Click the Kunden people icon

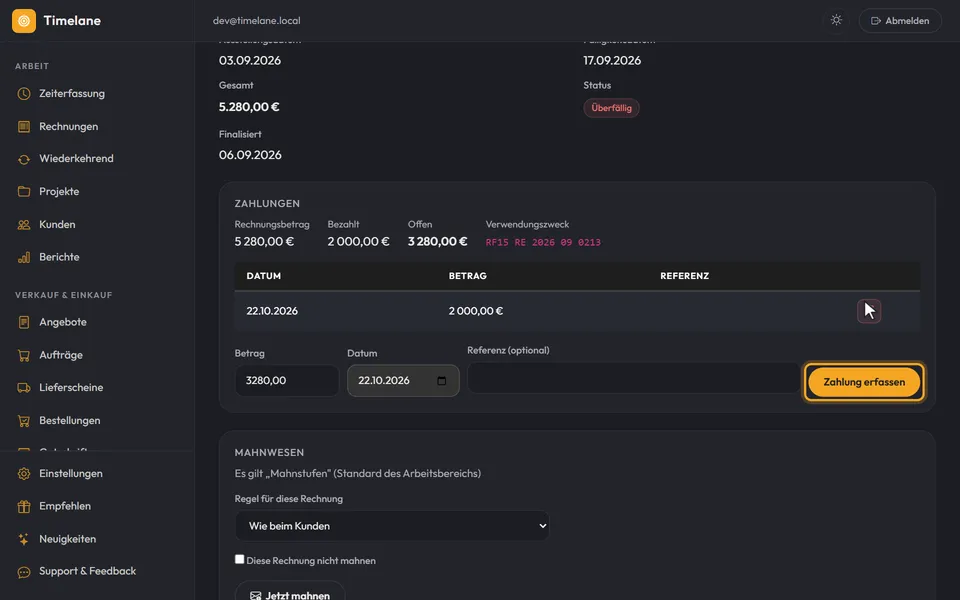click(24, 225)
